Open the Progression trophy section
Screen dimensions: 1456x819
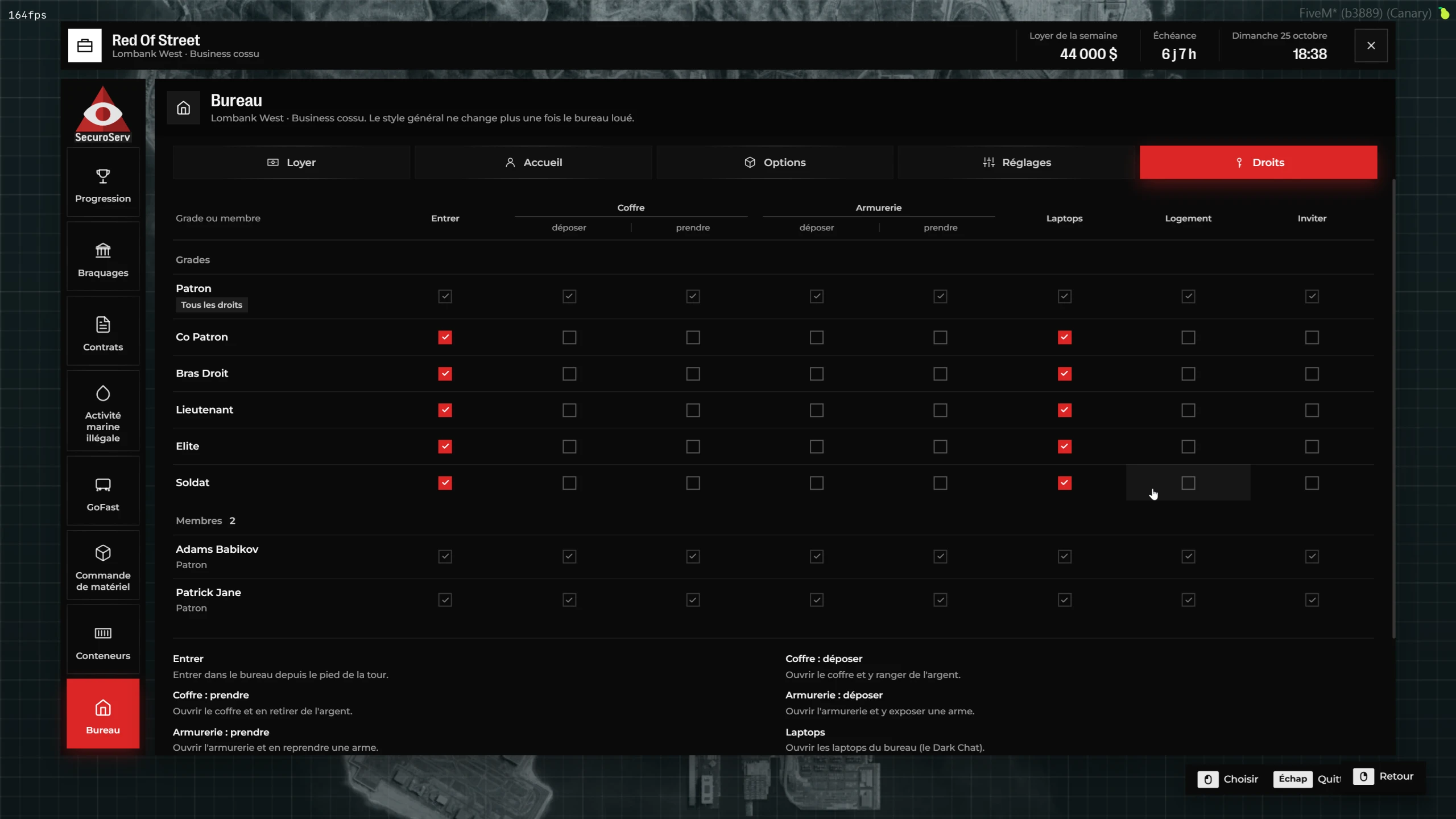pyautogui.click(x=103, y=183)
